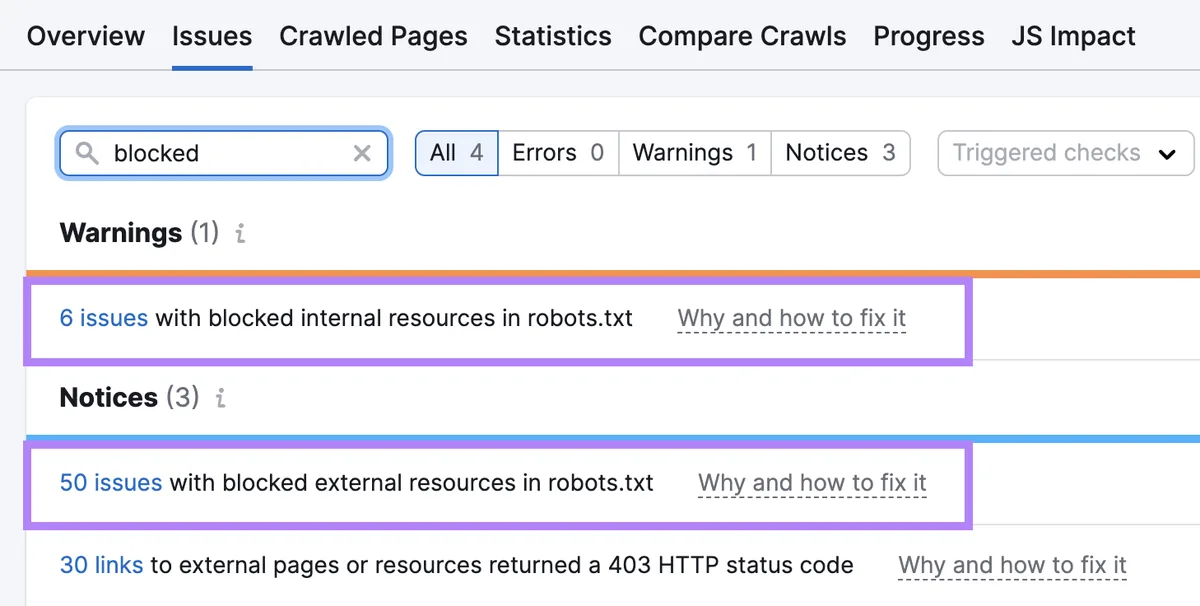The width and height of the screenshot is (1200, 606).
Task: Open fix help for blocked internal resources
Action: tap(792, 318)
